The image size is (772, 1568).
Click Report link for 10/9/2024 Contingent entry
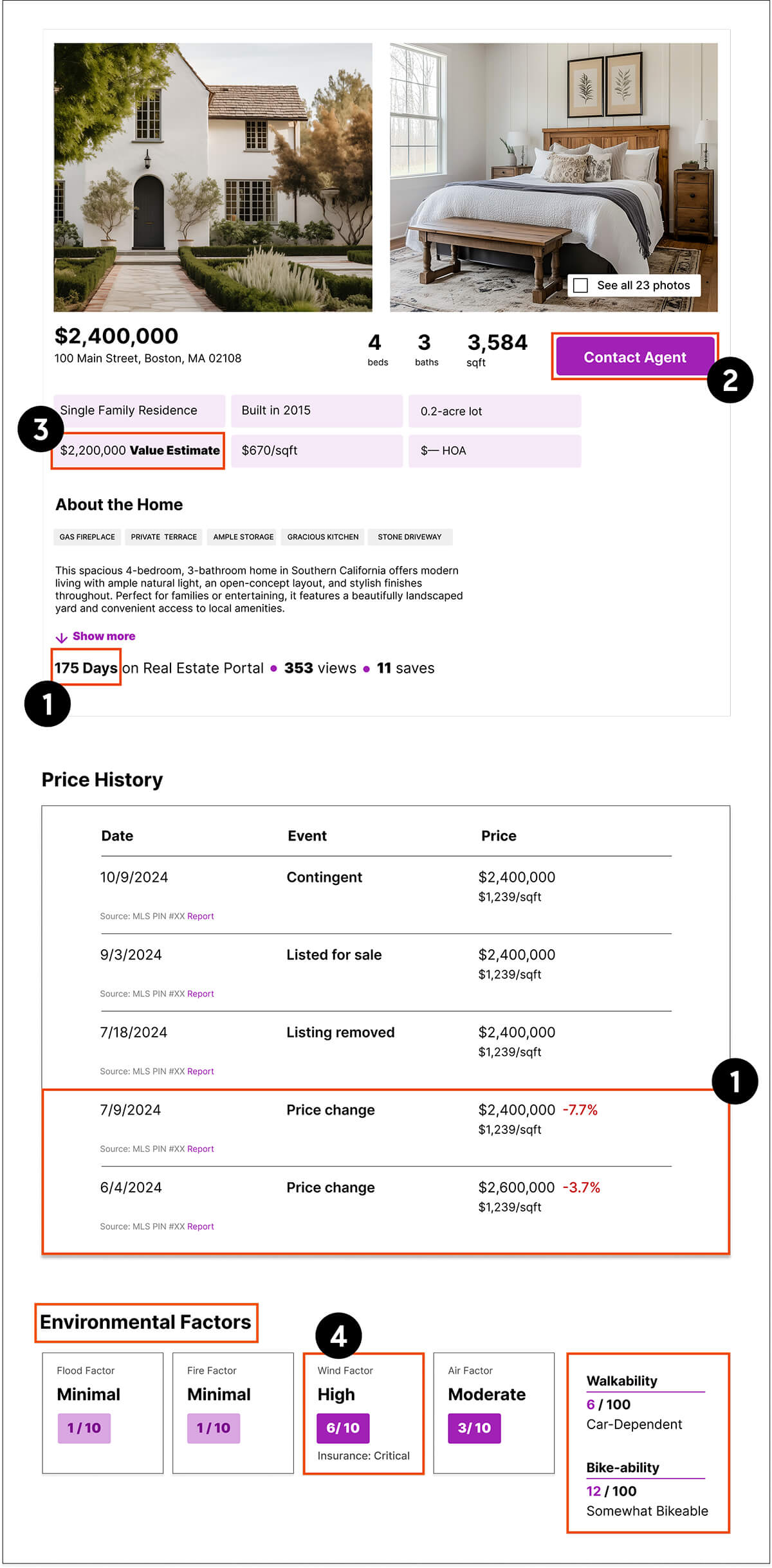tap(201, 916)
